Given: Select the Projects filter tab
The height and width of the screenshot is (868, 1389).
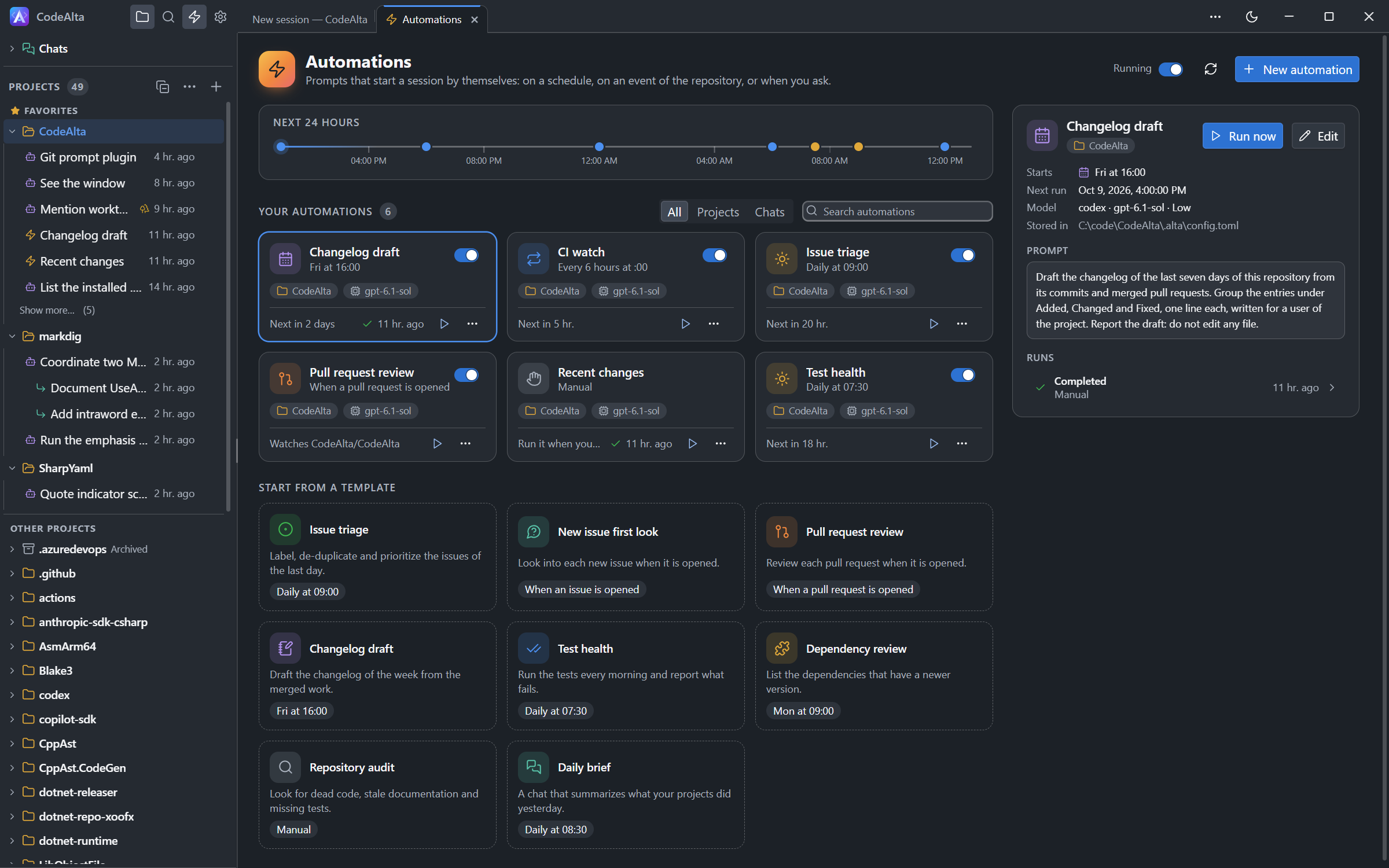Looking at the screenshot, I should click(x=718, y=212).
